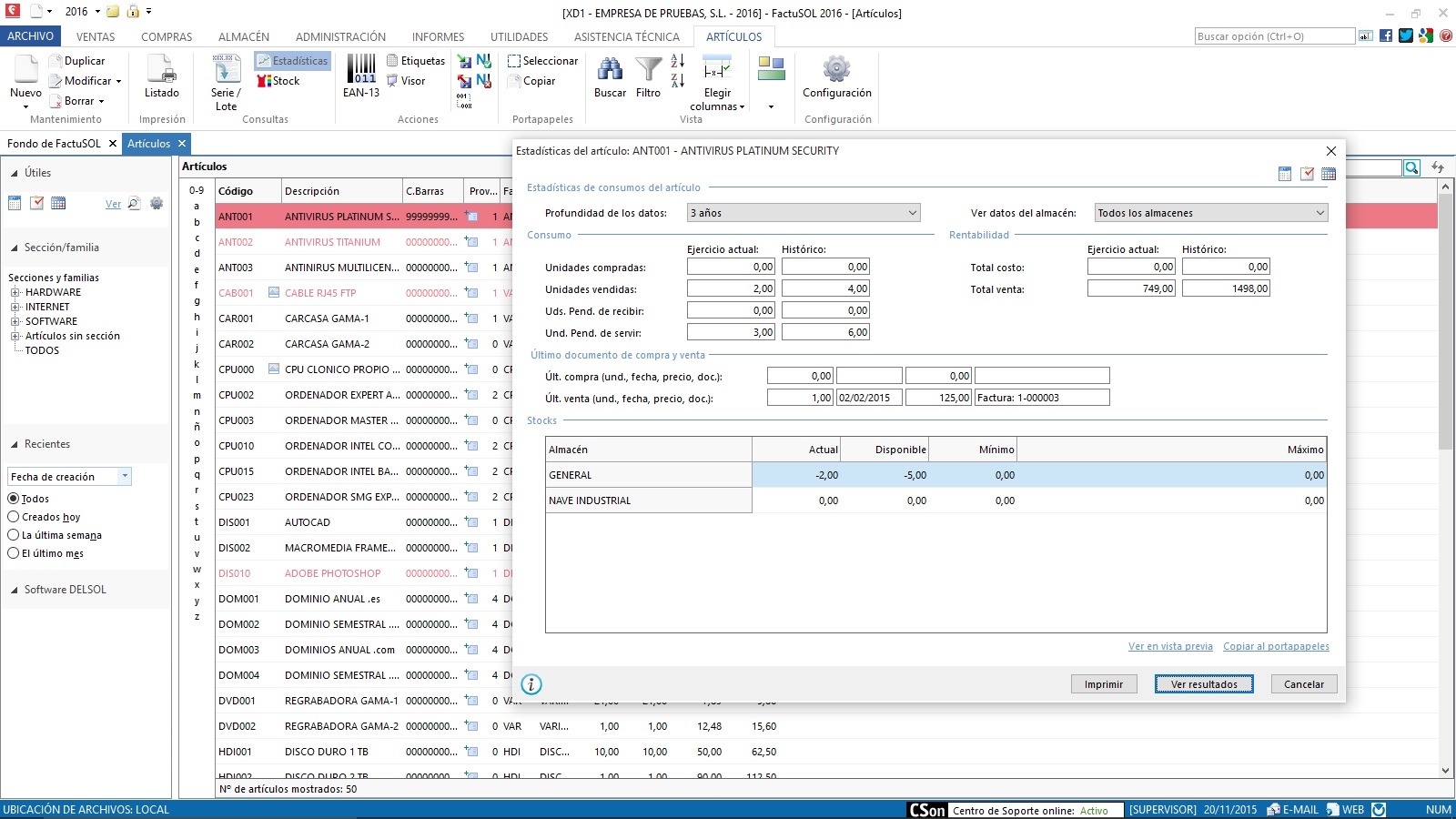This screenshot has height=819, width=1456.
Task: Select the Todos radio button
Action: tap(14, 499)
